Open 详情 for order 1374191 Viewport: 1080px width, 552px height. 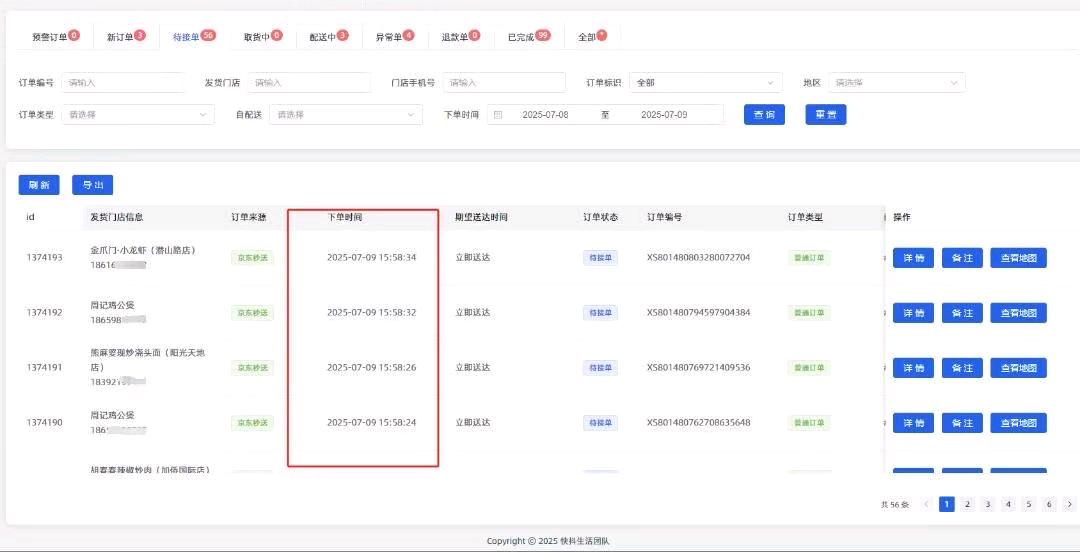pos(913,368)
